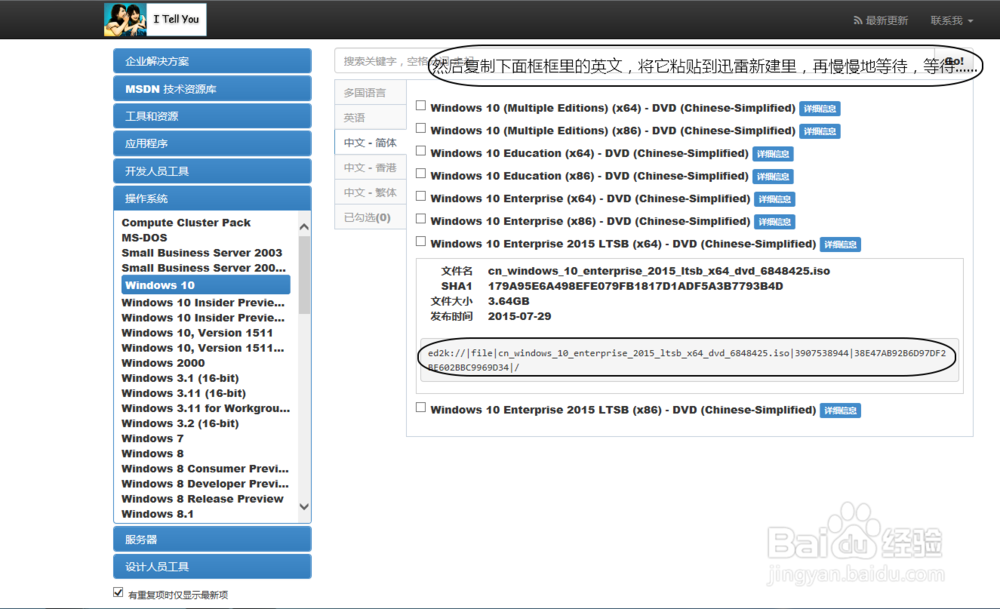Expand the 服务器 category
The height and width of the screenshot is (609, 1000).
[212, 539]
